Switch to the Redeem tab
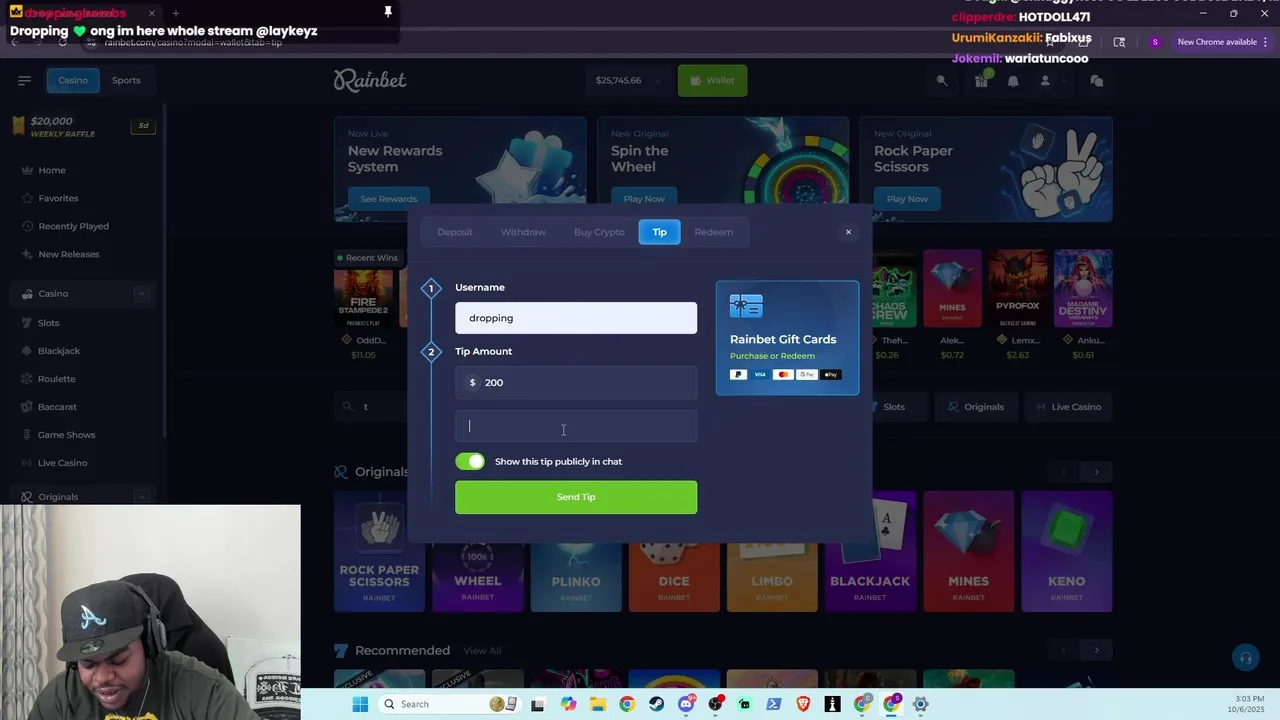The height and width of the screenshot is (720, 1280). tap(714, 232)
